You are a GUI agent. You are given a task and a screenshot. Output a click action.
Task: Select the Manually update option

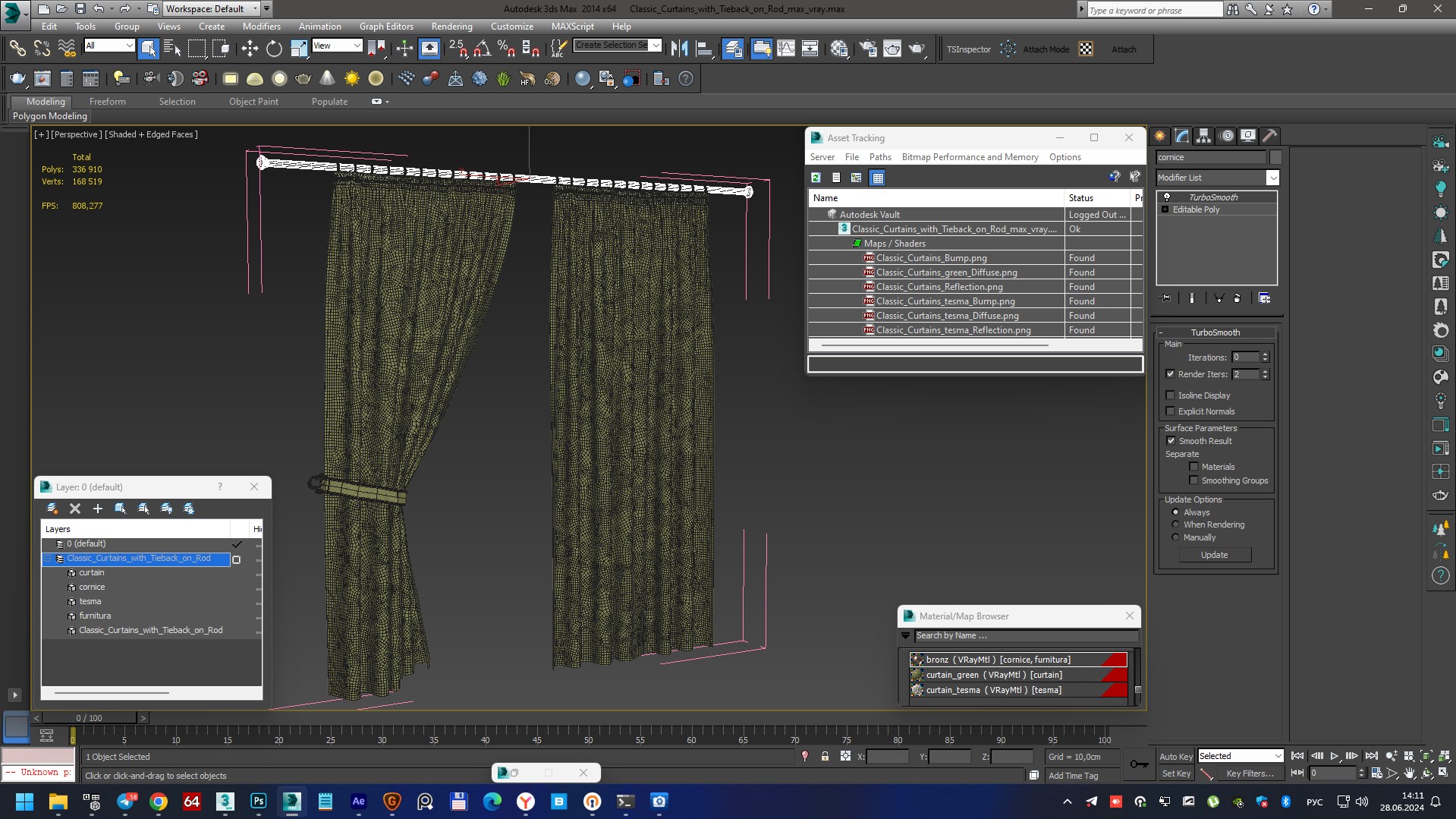(1175, 537)
